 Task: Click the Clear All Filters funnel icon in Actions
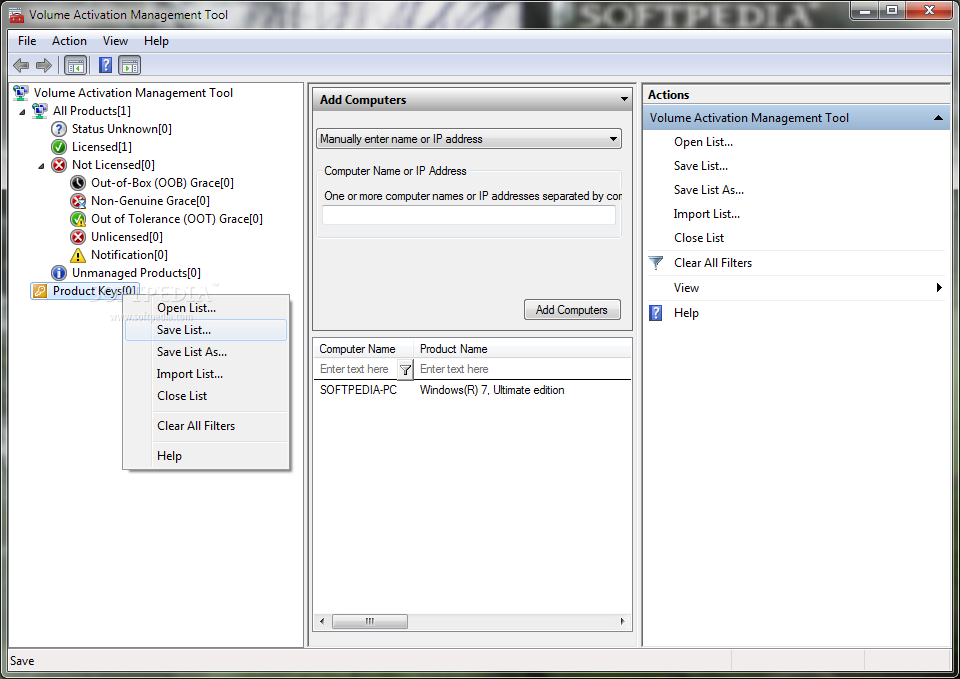(656, 263)
